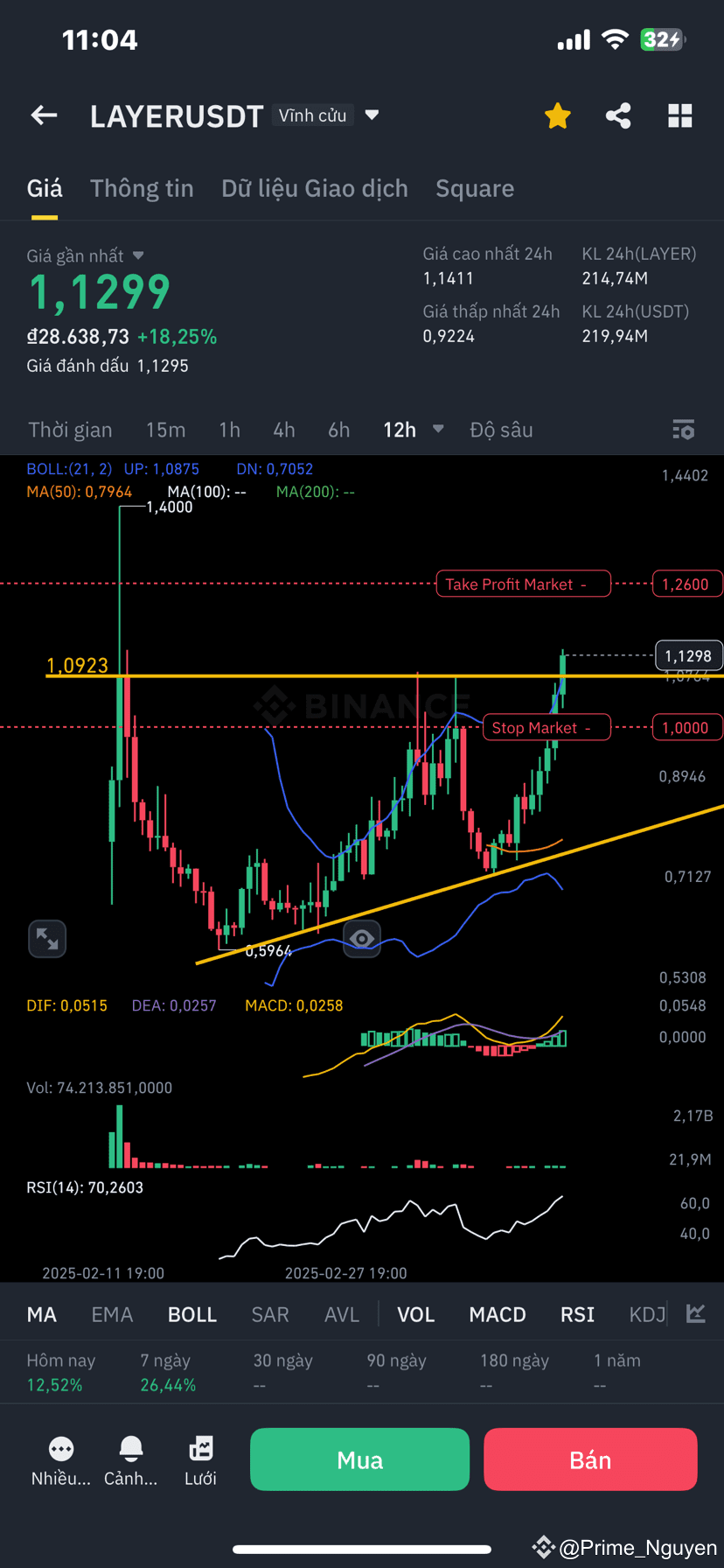Check the battery indicator in status bar

coord(663,39)
